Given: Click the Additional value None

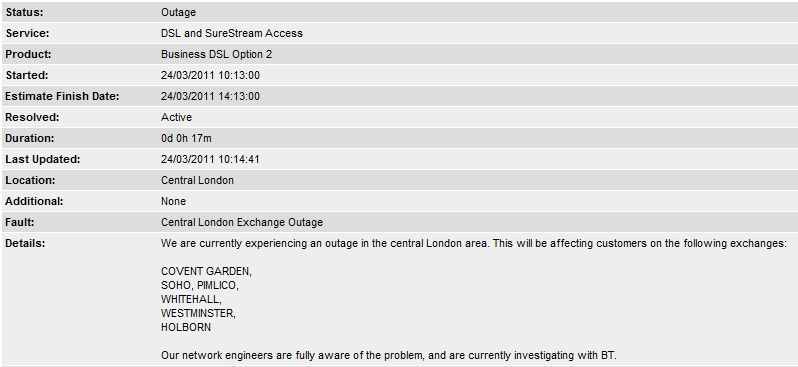Looking at the screenshot, I should click(174, 202).
